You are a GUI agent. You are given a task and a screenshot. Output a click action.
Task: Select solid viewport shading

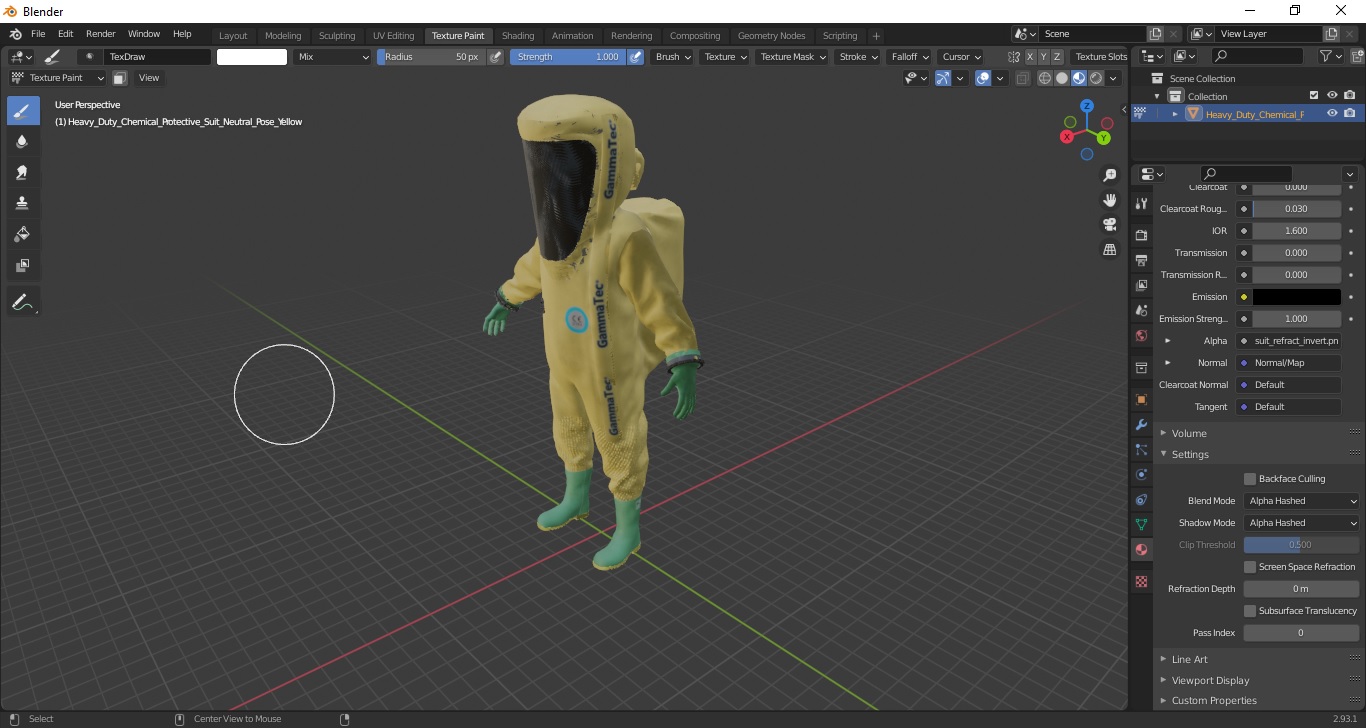[x=1062, y=78]
